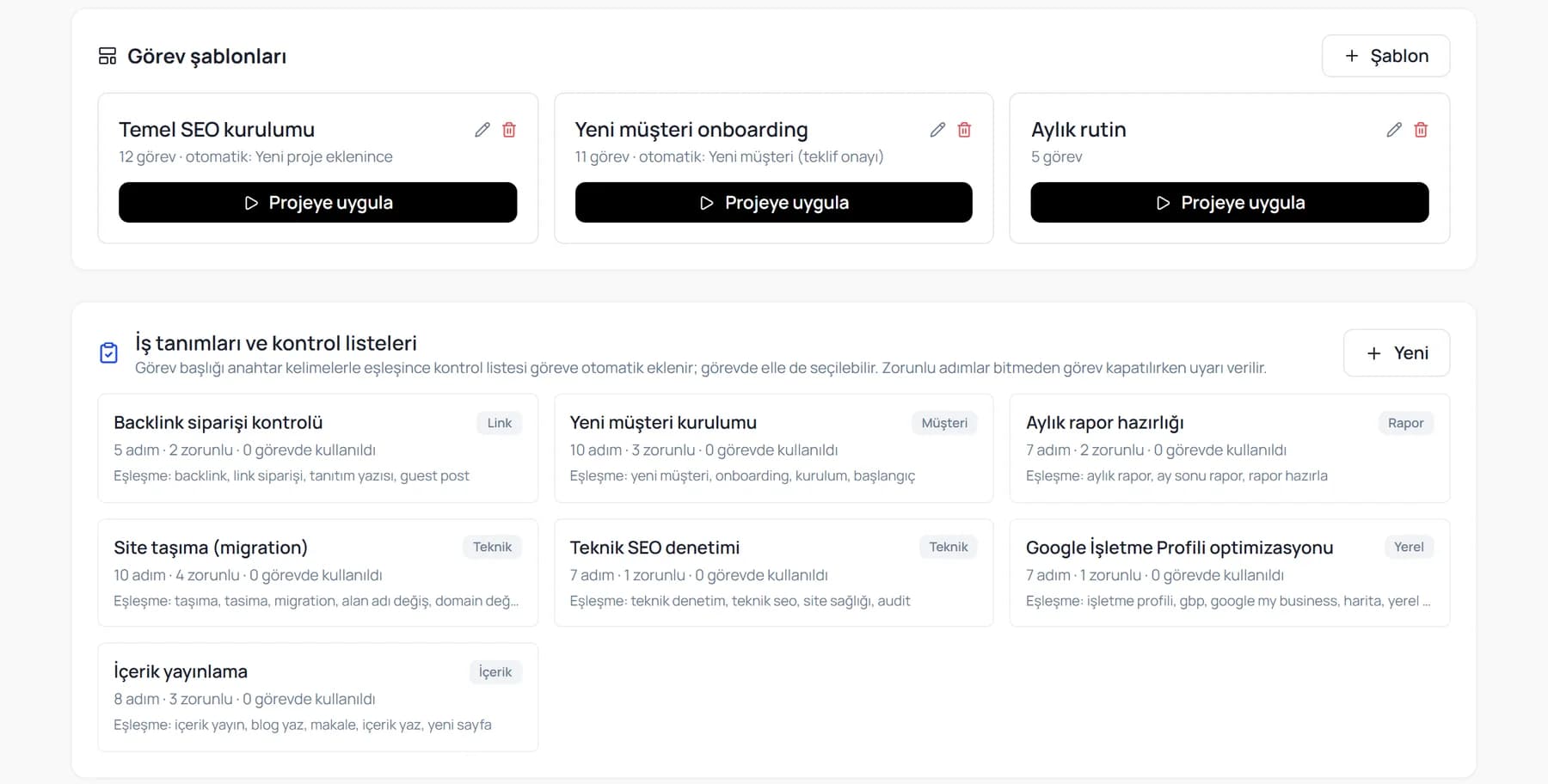Delete the Yeni müşteri onboarding template
1548x784 pixels.
[965, 130]
